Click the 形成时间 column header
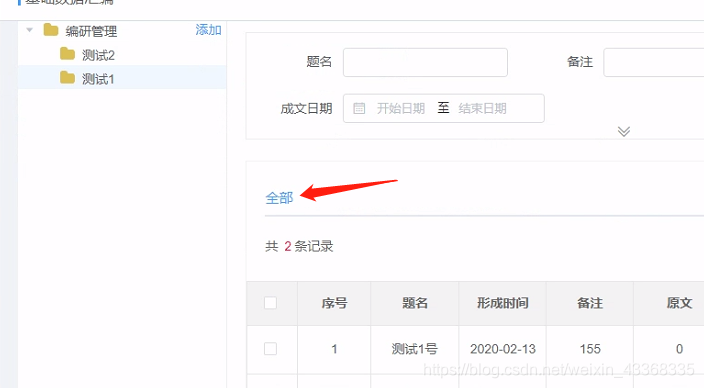The height and width of the screenshot is (388, 704). point(502,303)
